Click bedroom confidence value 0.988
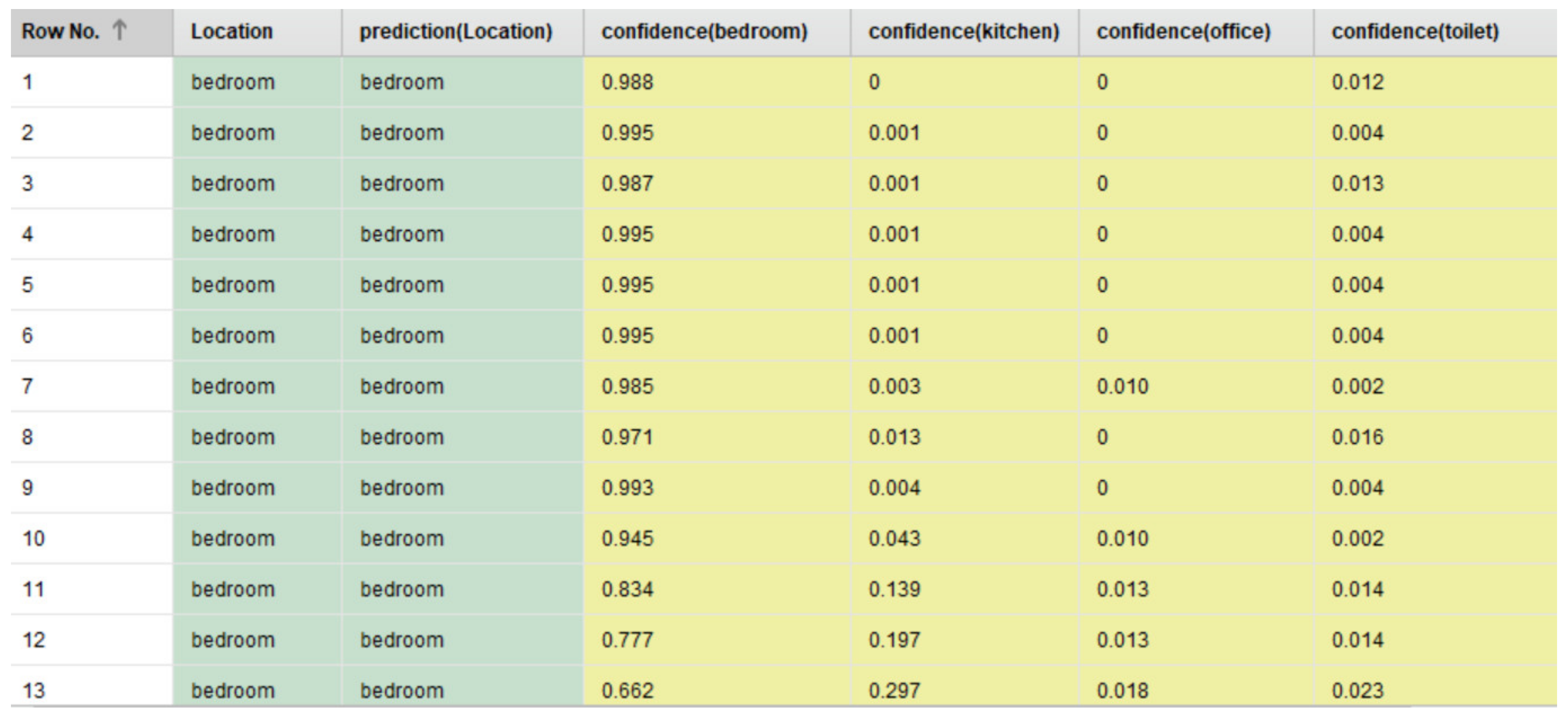This screenshot has width=1568, height=719. [627, 82]
